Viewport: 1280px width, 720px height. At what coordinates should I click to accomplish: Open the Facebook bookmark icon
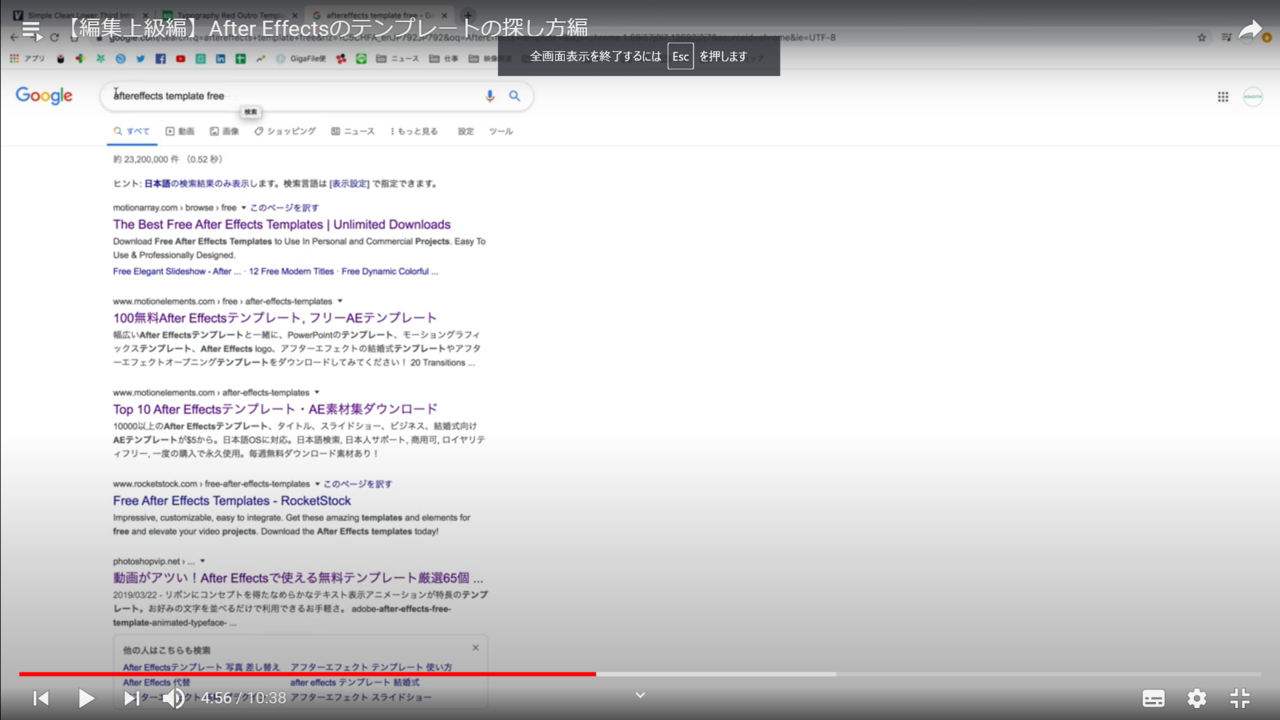click(160, 58)
